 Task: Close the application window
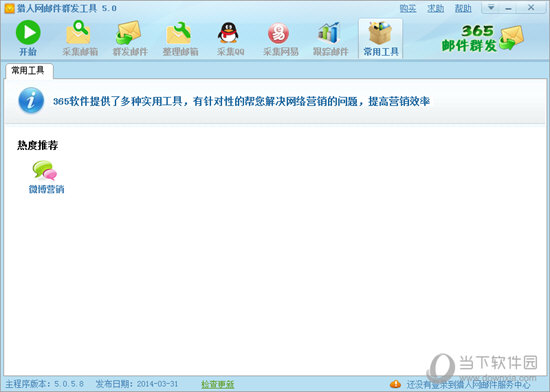coord(531,8)
